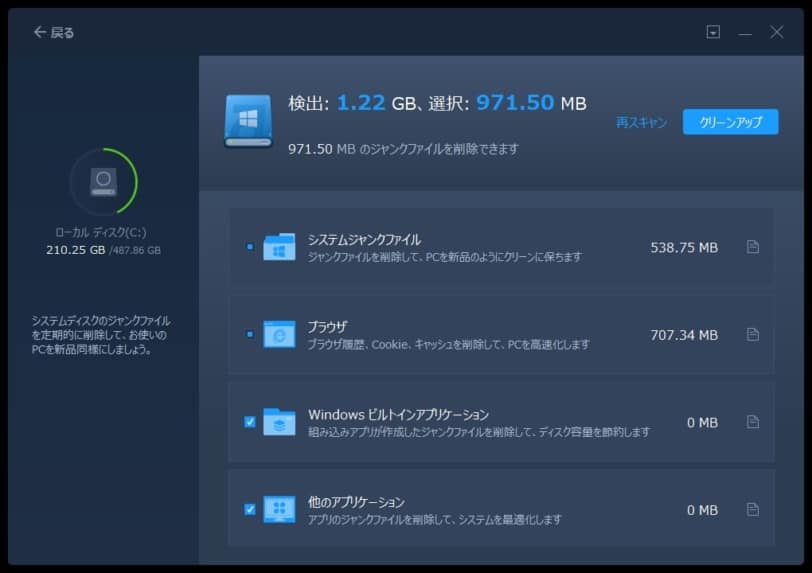This screenshot has height=573, width=812.
Task: Click the circular local disk usage indicator
Action: tap(103, 181)
